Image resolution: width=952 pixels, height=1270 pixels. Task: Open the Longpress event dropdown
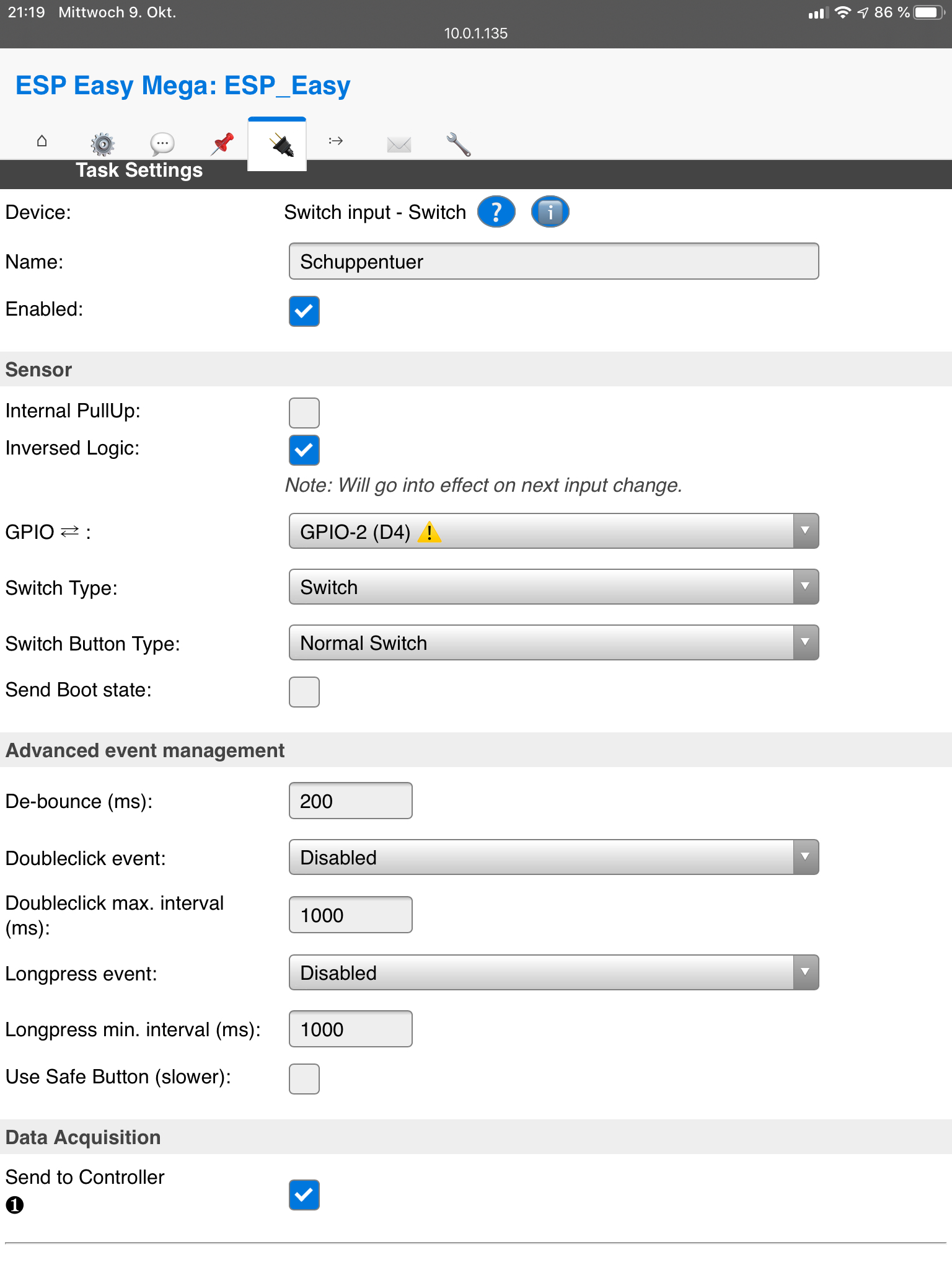[553, 972]
